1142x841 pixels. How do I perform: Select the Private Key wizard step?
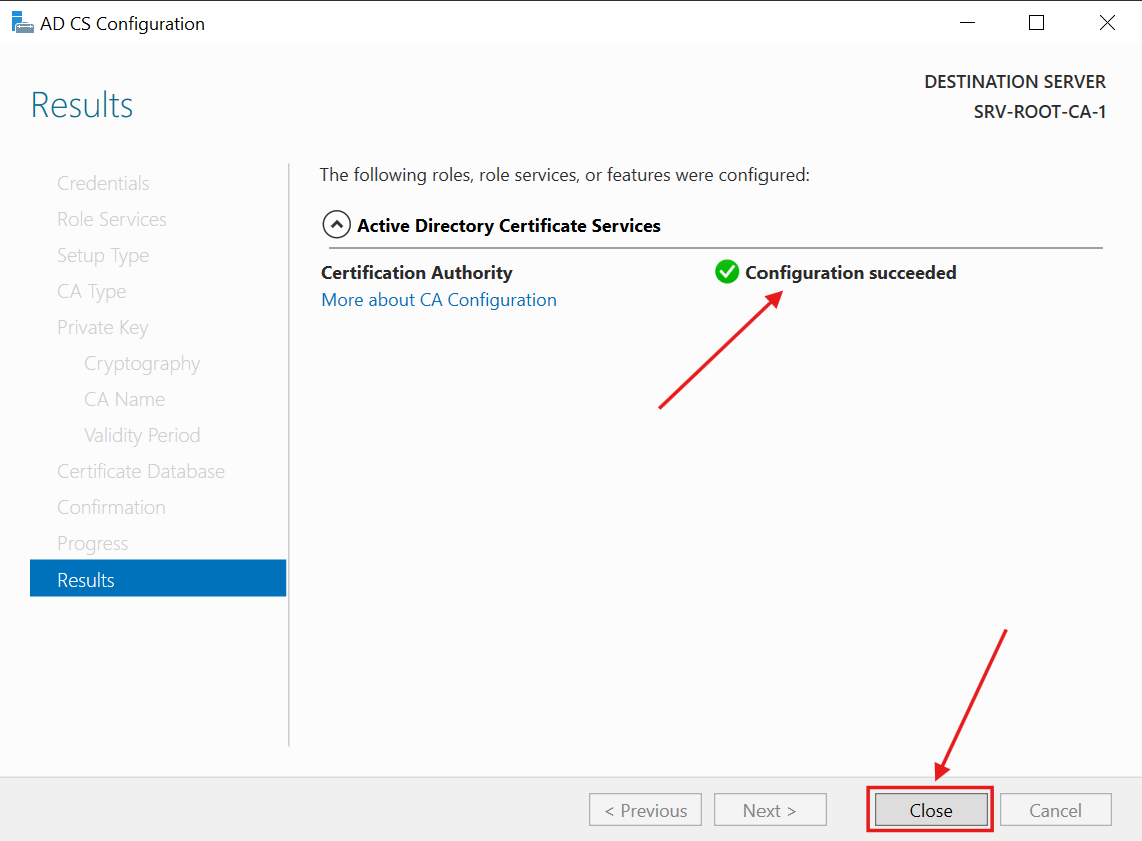click(102, 327)
